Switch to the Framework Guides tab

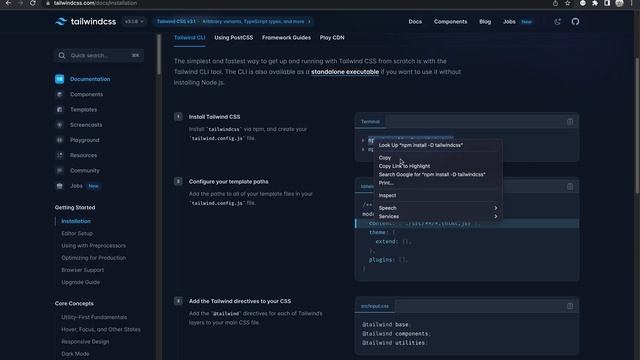tap(286, 38)
